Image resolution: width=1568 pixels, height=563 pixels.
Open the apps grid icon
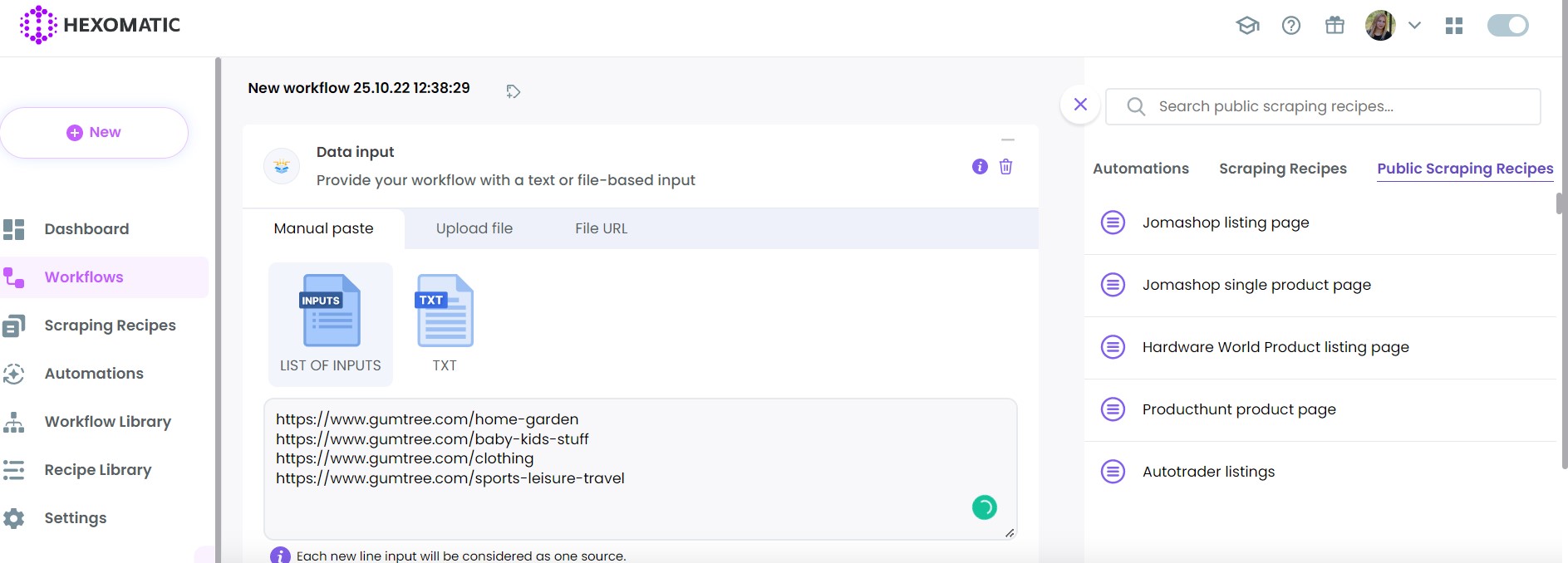[1454, 26]
